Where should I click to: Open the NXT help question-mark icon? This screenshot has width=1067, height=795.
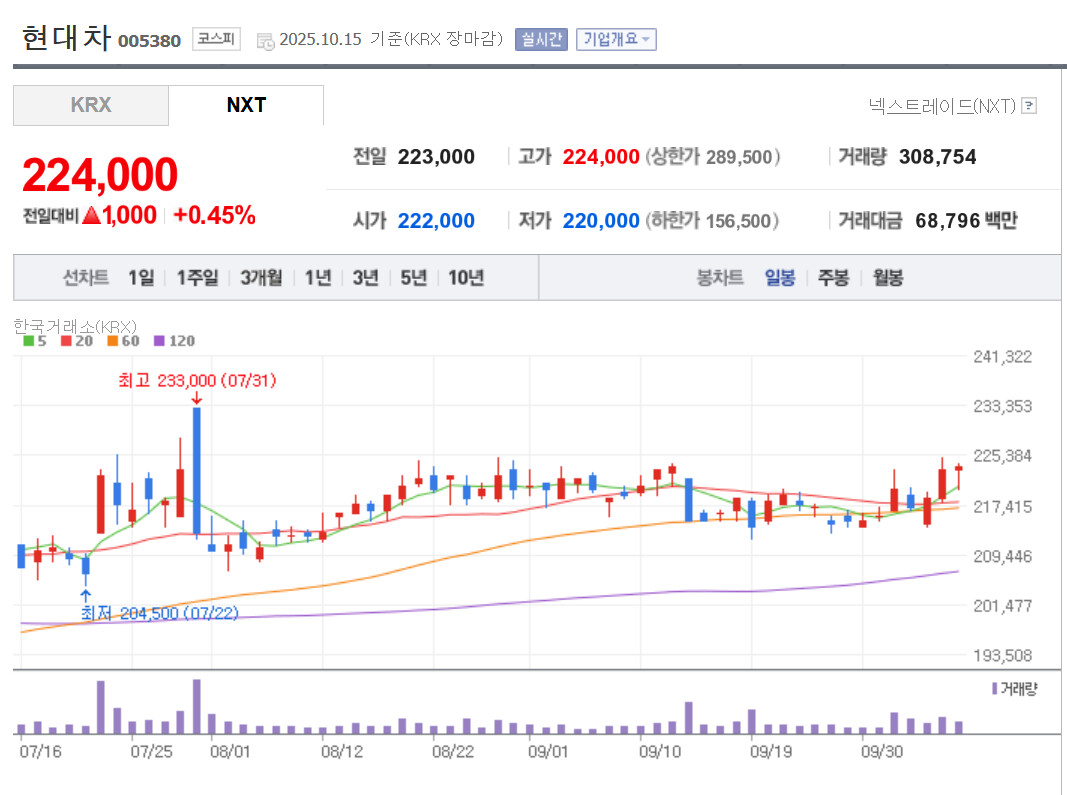[1030, 106]
